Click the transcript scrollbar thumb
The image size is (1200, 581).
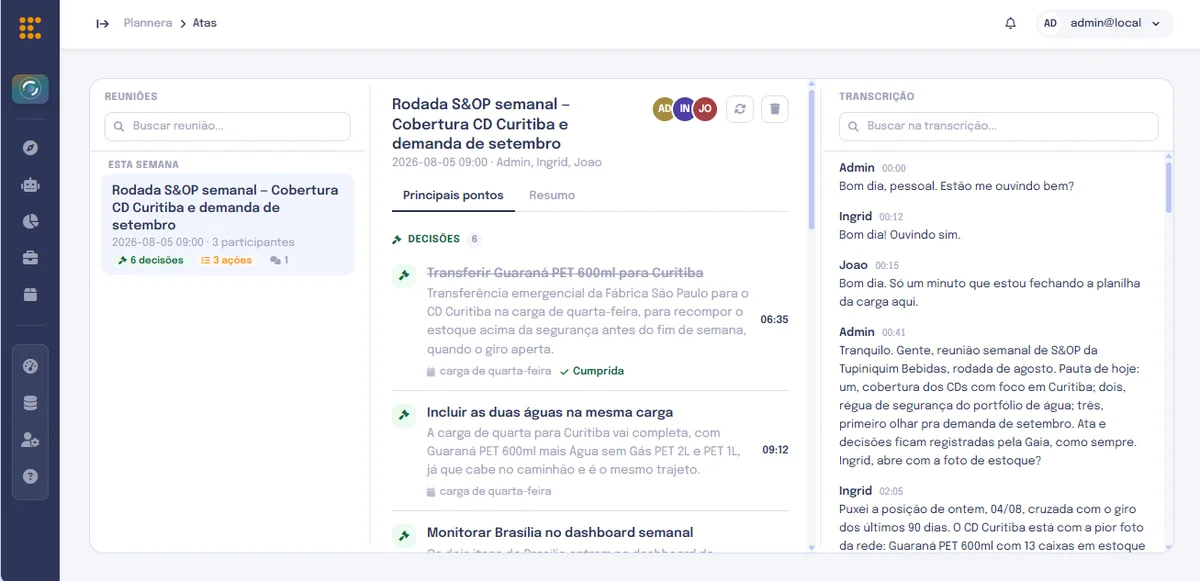tap(1168, 187)
